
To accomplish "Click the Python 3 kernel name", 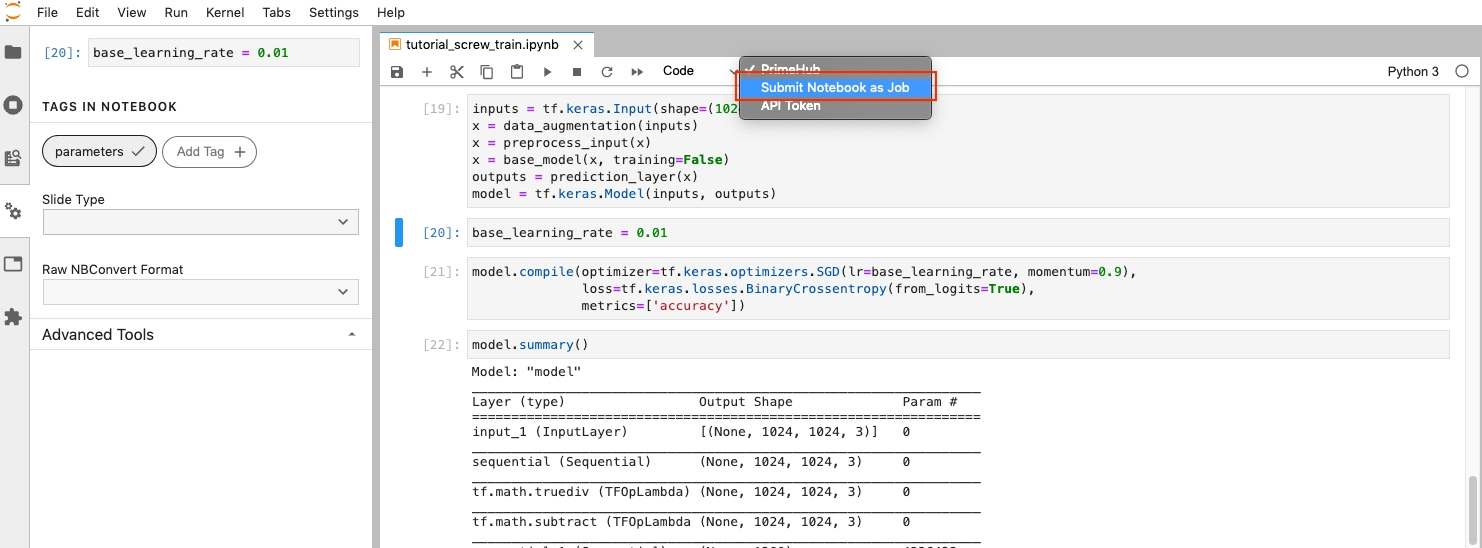I will point(1413,72).
